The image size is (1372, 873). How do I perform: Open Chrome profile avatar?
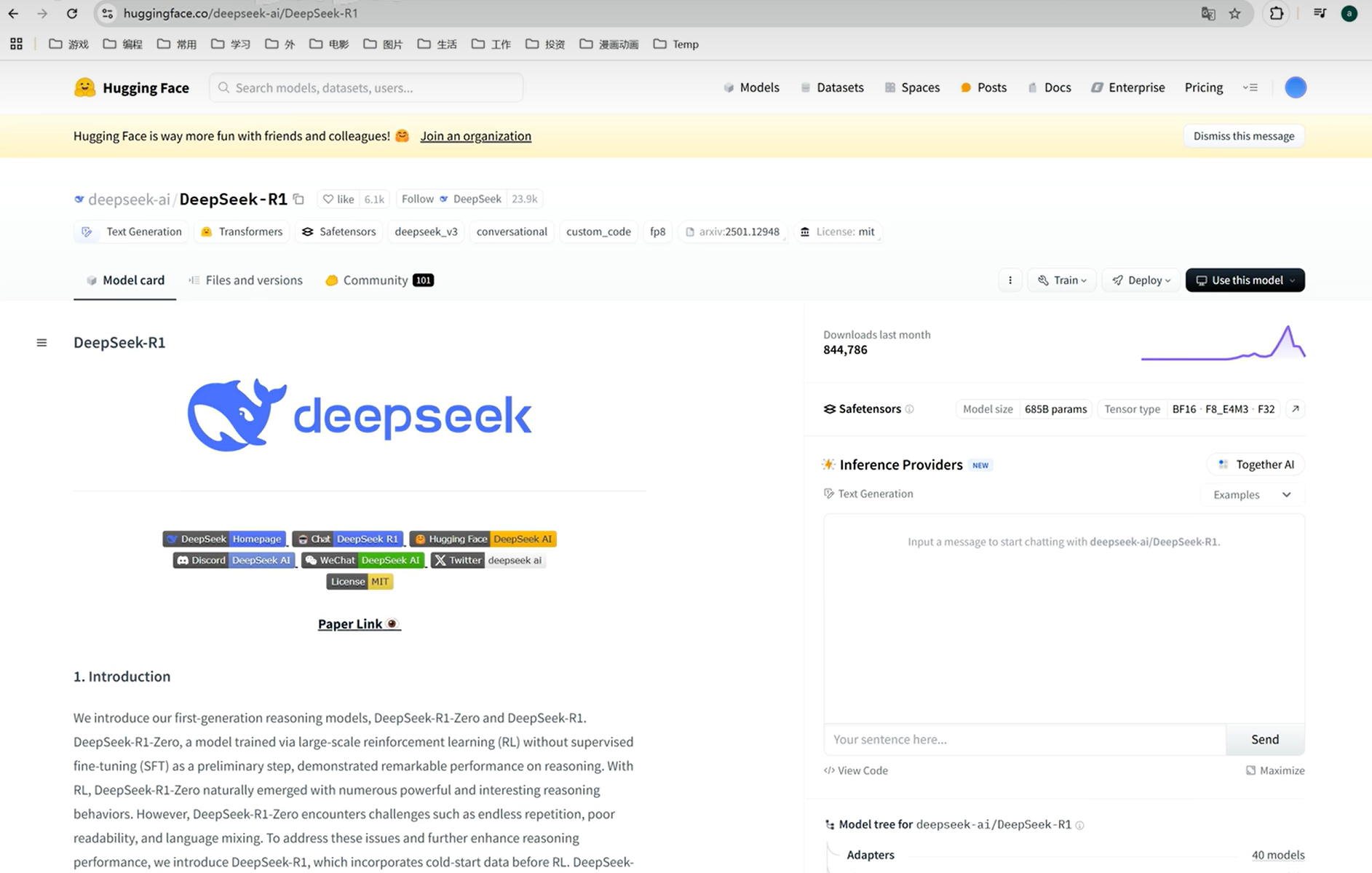point(1349,13)
